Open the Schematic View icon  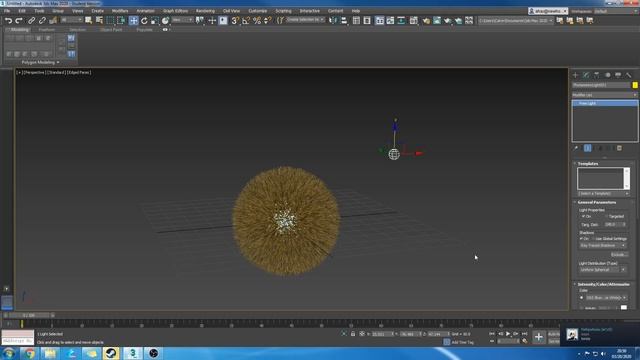tap(401, 20)
